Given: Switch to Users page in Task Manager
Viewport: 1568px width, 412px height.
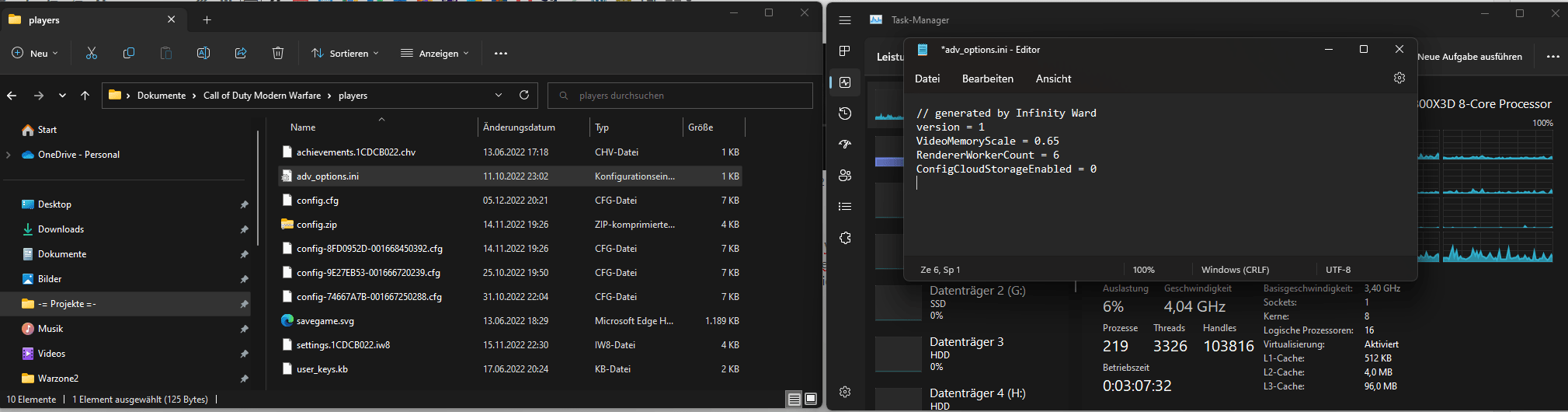Looking at the screenshot, I should (x=845, y=176).
